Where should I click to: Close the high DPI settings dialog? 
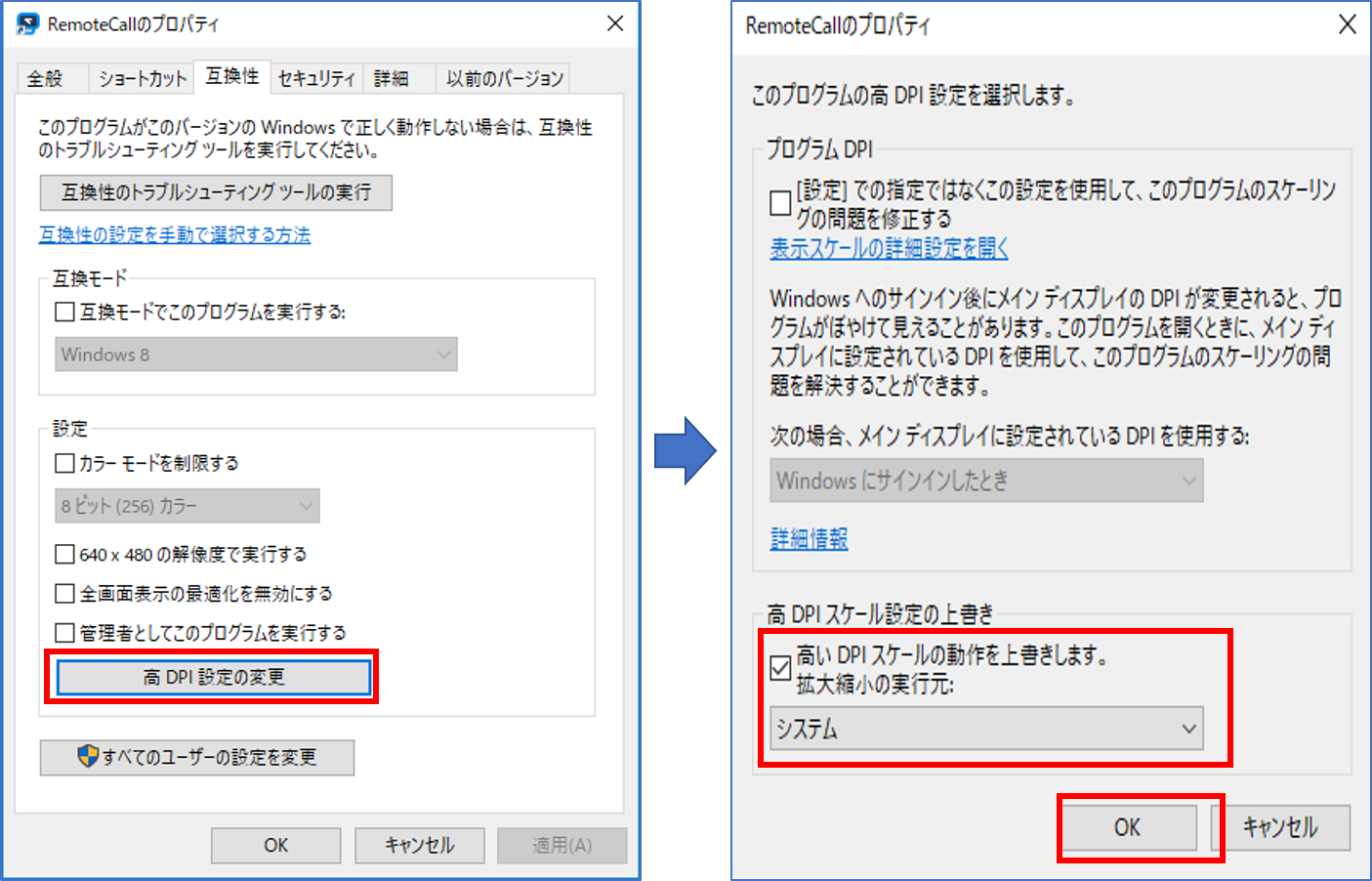pos(1347,24)
